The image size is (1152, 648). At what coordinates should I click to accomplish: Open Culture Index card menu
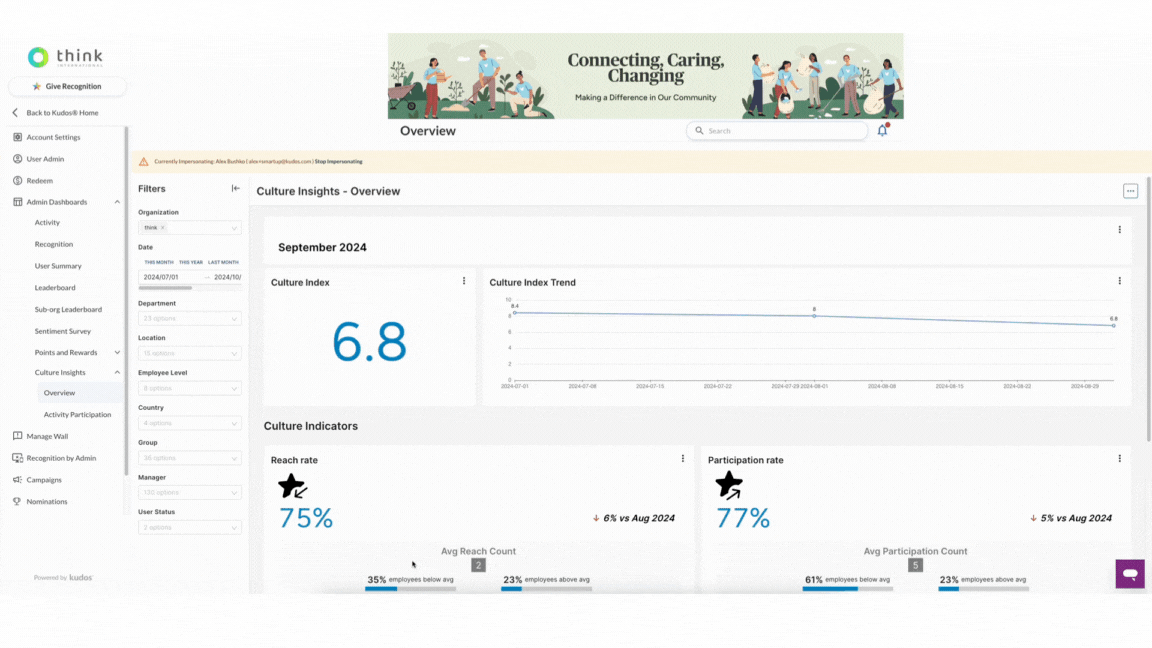click(464, 281)
